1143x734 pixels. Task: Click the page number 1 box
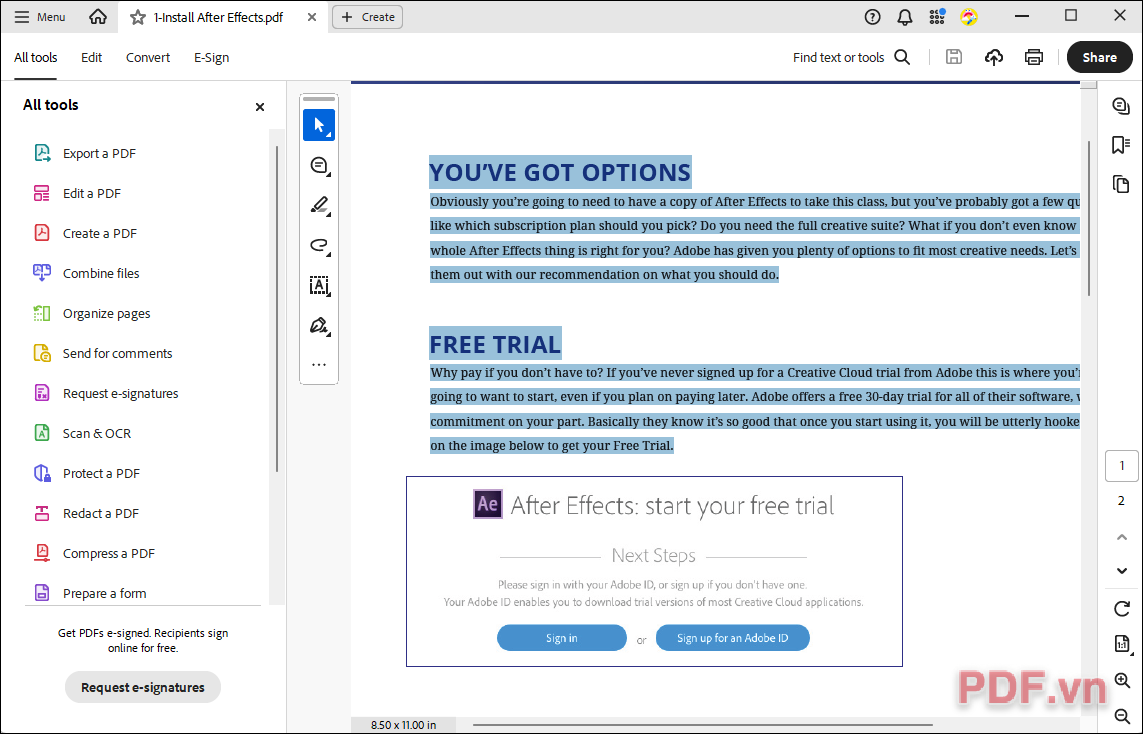pos(1122,466)
